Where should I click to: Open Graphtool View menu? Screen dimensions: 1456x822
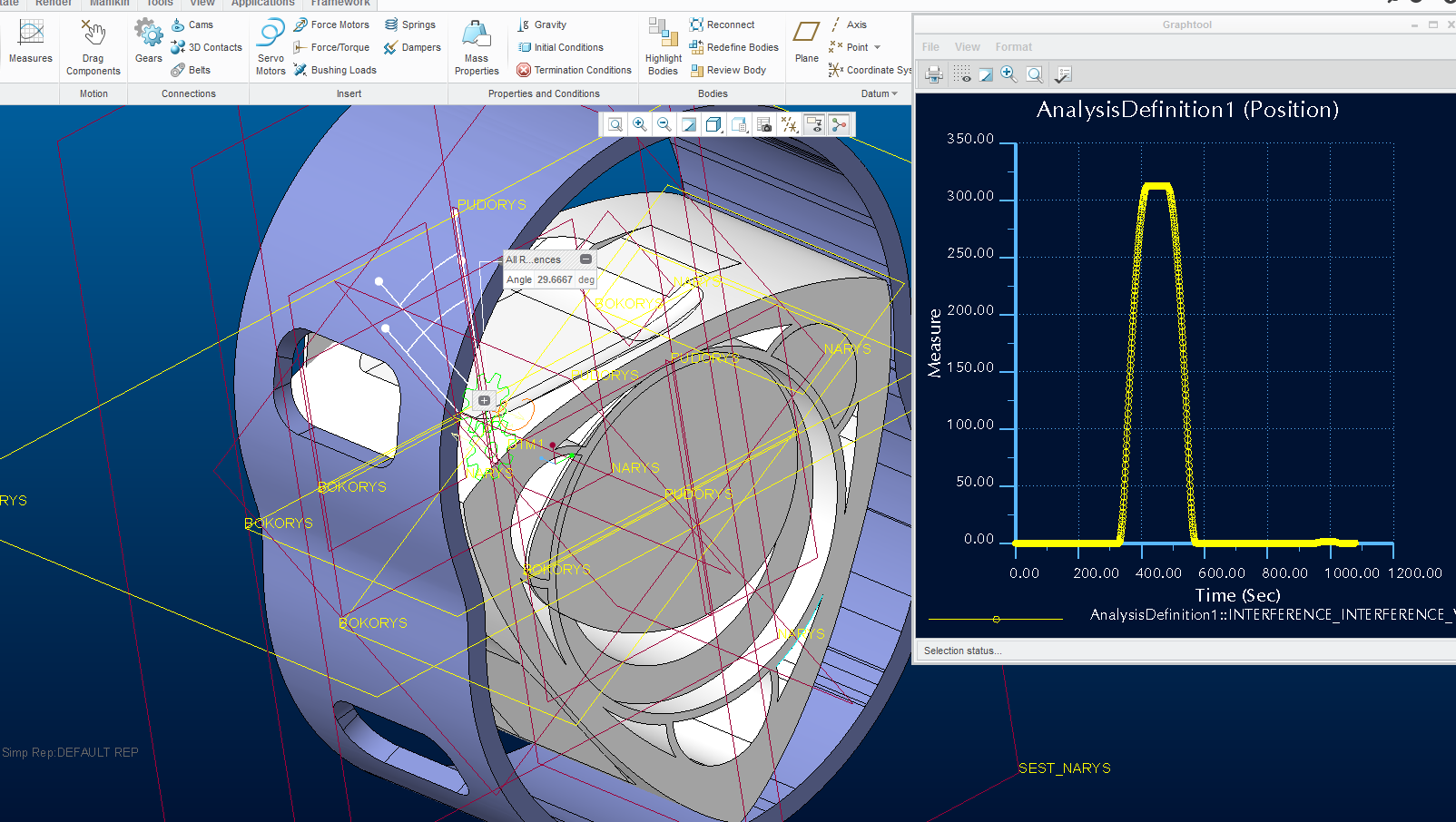[x=967, y=47]
